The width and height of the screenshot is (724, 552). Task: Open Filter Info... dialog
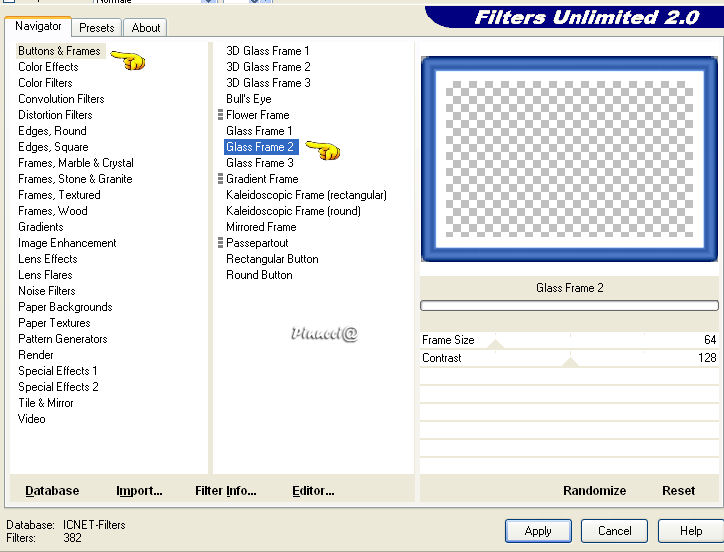226,491
